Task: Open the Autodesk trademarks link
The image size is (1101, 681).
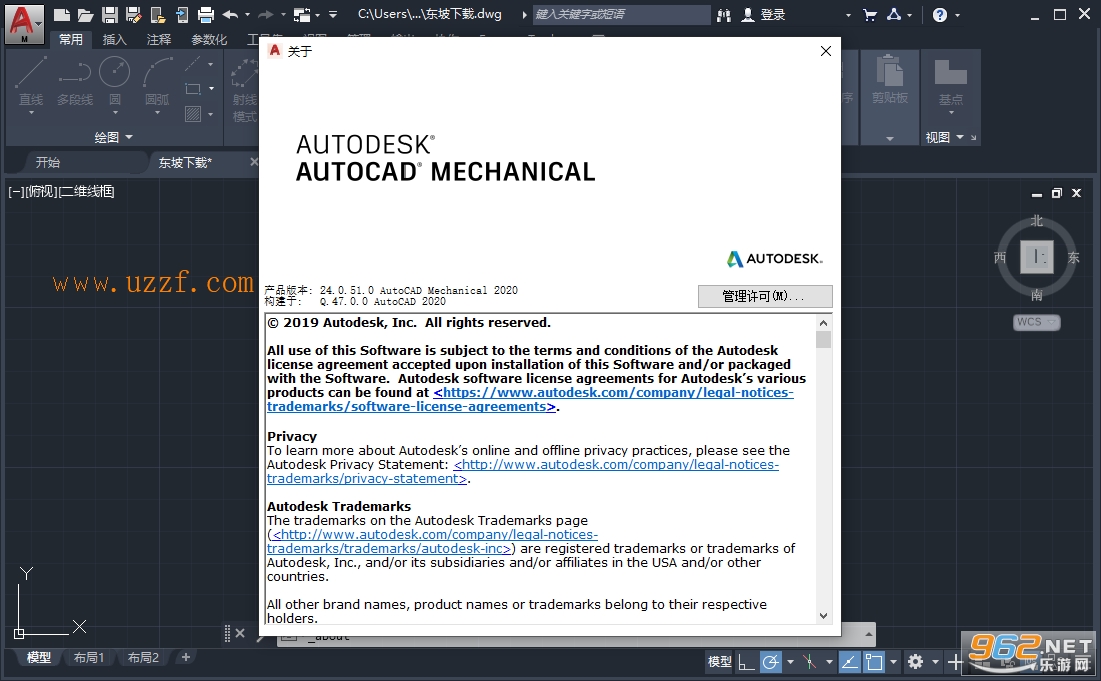Action: pyautogui.click(x=432, y=541)
